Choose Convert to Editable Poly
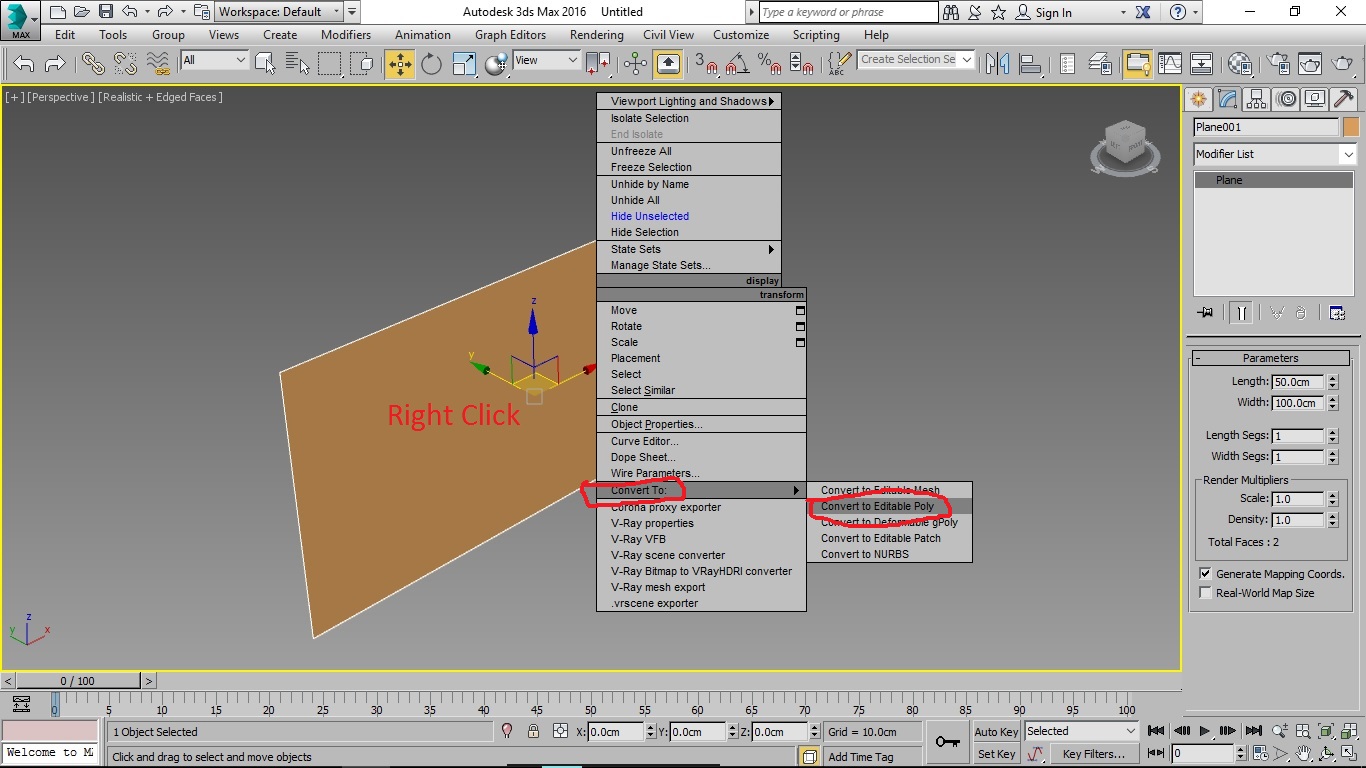 (879, 506)
